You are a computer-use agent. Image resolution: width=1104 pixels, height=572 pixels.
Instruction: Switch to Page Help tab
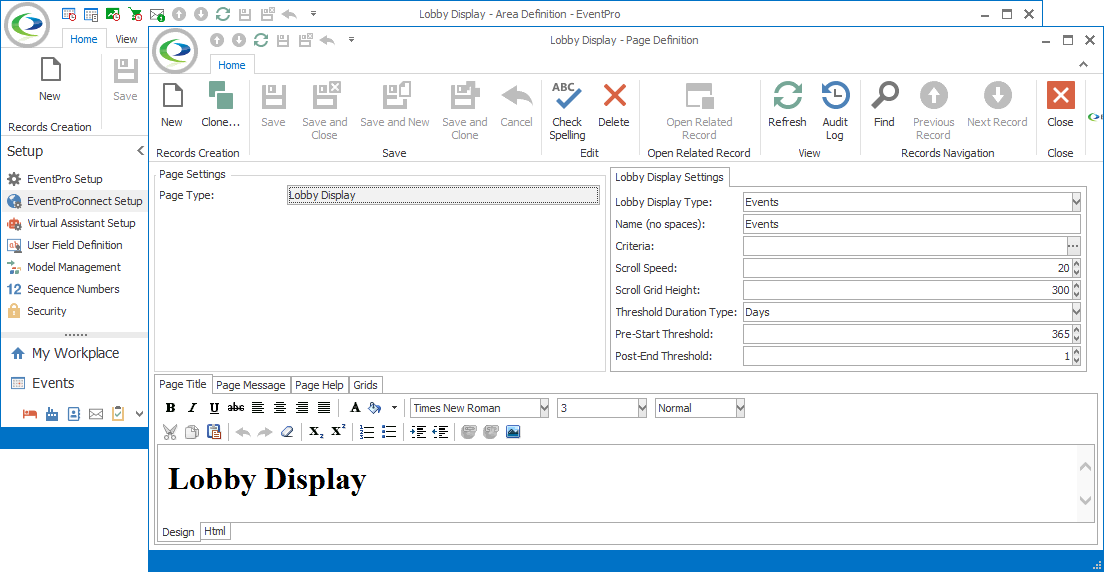(x=319, y=385)
